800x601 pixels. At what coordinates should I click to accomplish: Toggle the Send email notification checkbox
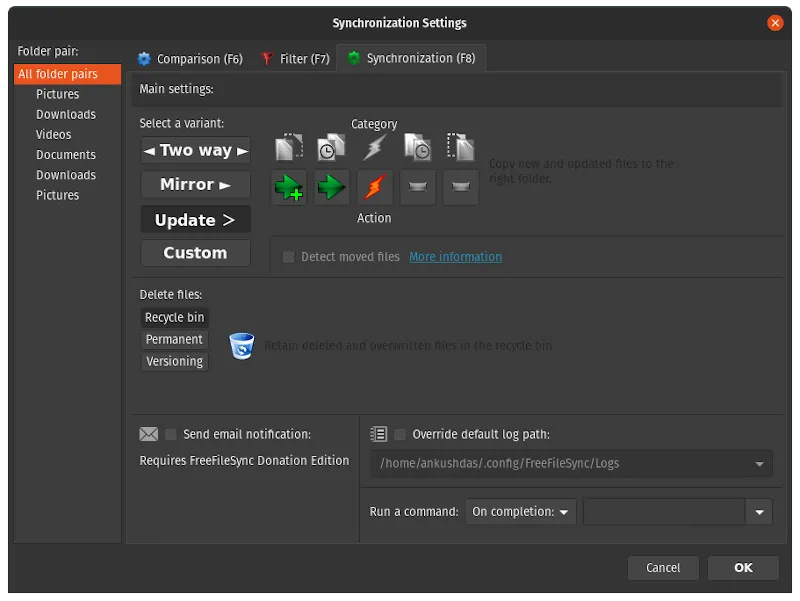tap(171, 434)
